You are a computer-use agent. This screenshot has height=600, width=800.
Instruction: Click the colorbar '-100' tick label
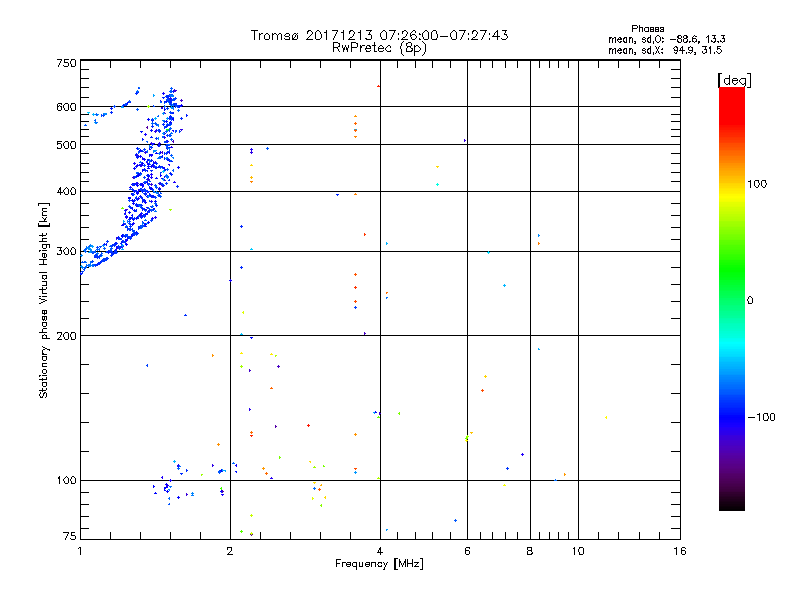click(x=761, y=417)
